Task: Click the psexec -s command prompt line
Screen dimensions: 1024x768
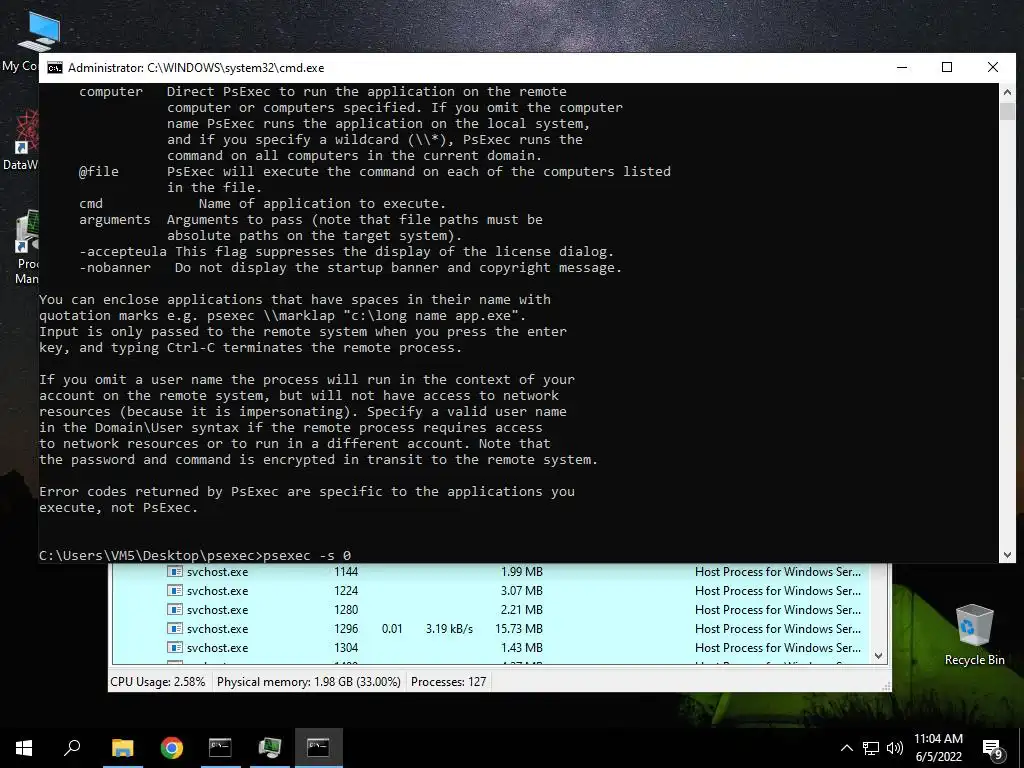Action: pyautogui.click(x=195, y=555)
